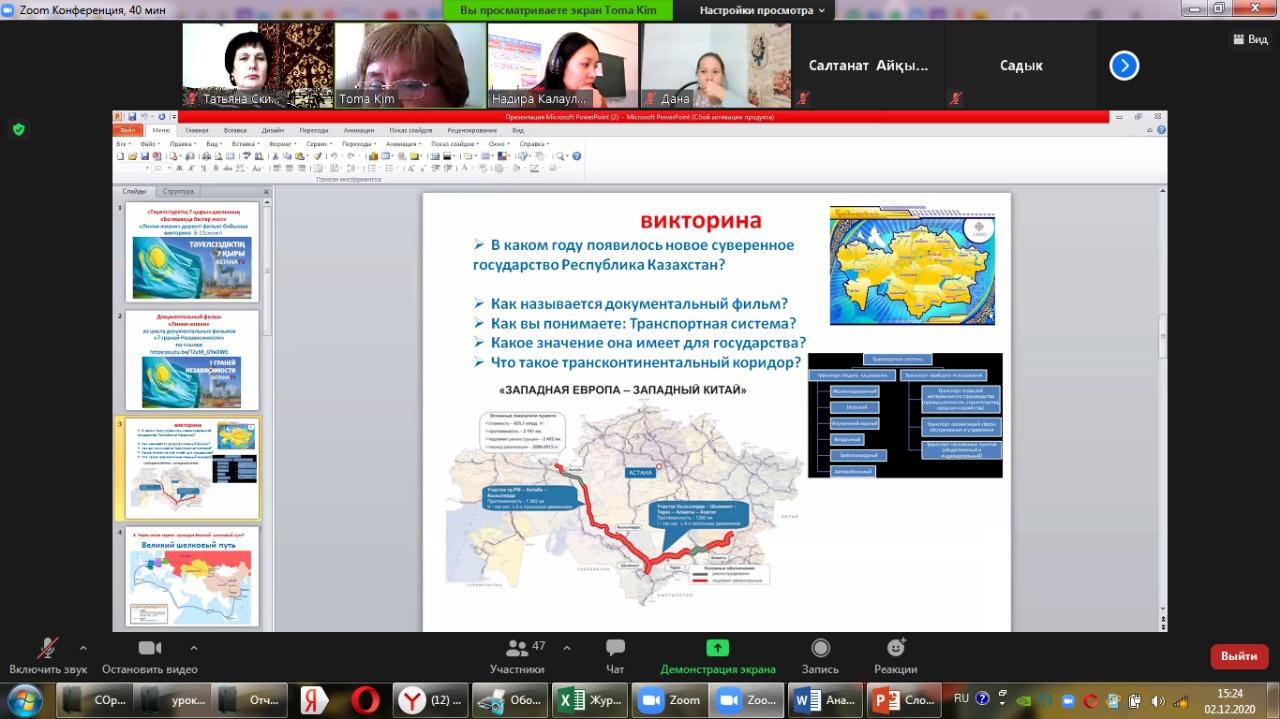Open the Вставка ribbon tab
The height and width of the screenshot is (719, 1280).
click(235, 130)
